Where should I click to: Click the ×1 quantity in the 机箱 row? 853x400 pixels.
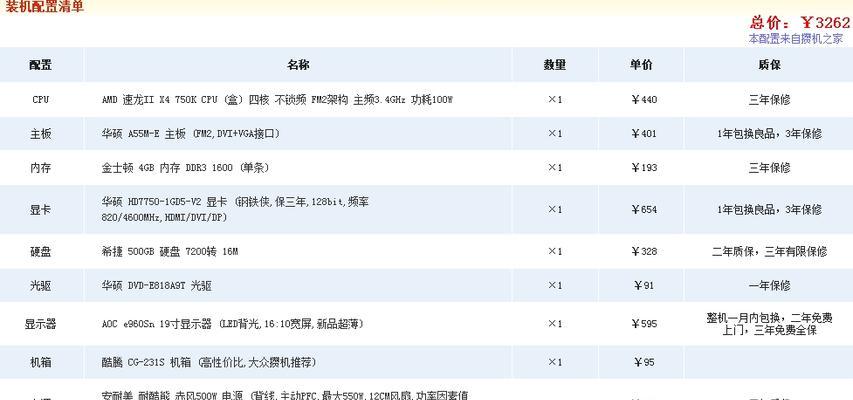pyautogui.click(x=555, y=362)
